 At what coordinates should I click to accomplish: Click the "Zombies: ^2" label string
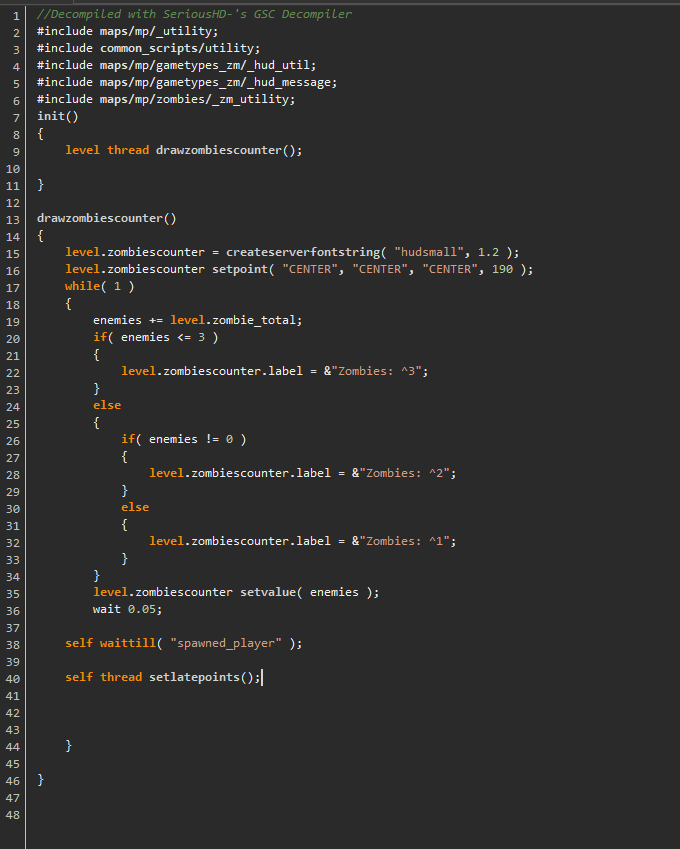click(404, 473)
